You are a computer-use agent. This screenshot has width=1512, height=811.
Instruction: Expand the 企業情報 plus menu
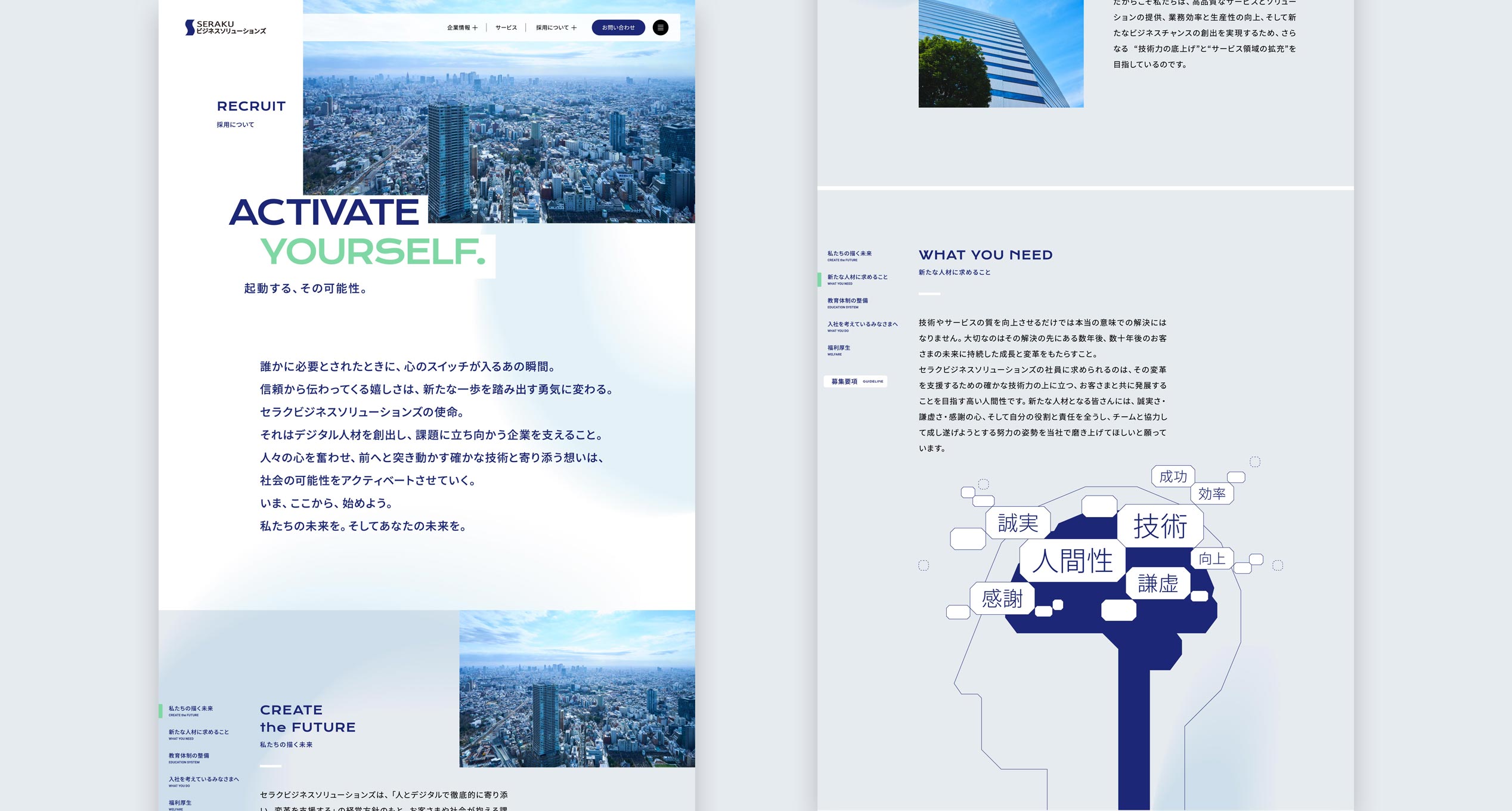click(462, 27)
